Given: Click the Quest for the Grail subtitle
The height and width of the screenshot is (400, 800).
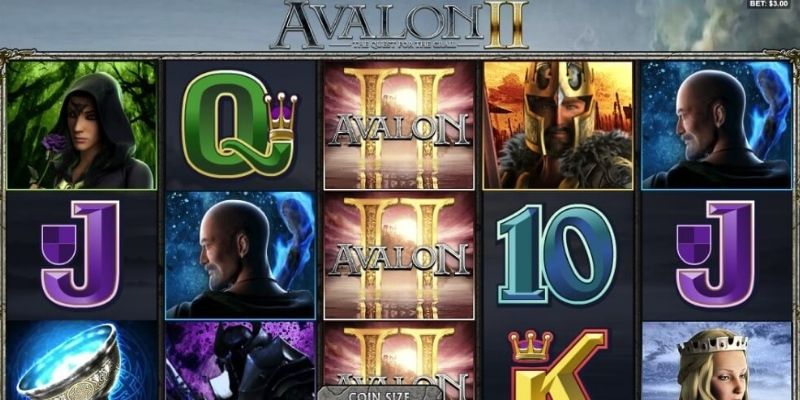Looking at the screenshot, I should [399, 44].
